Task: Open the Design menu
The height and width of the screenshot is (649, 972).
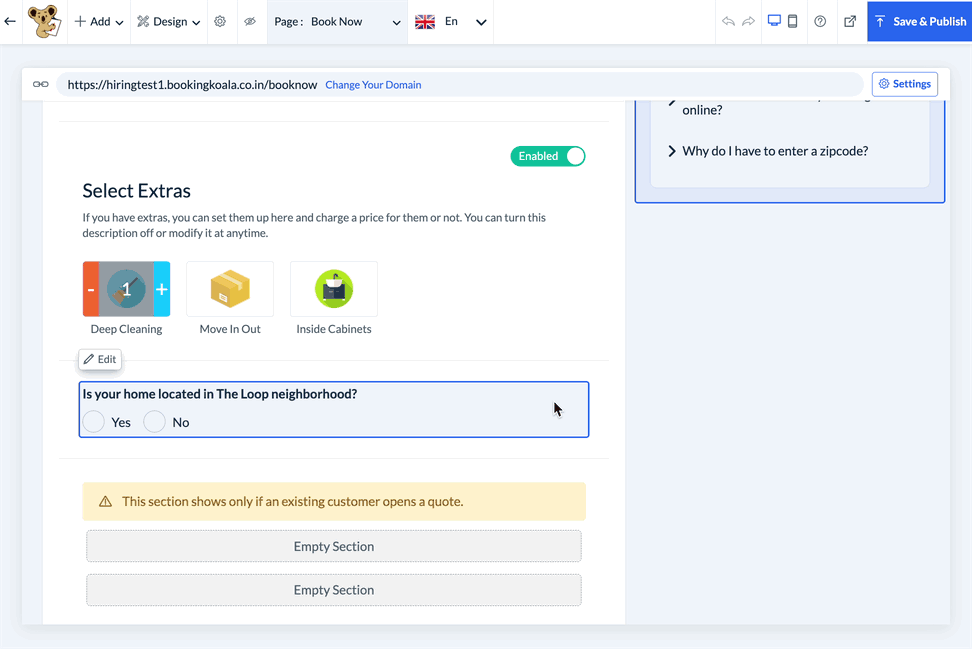Action: pyautogui.click(x=168, y=21)
